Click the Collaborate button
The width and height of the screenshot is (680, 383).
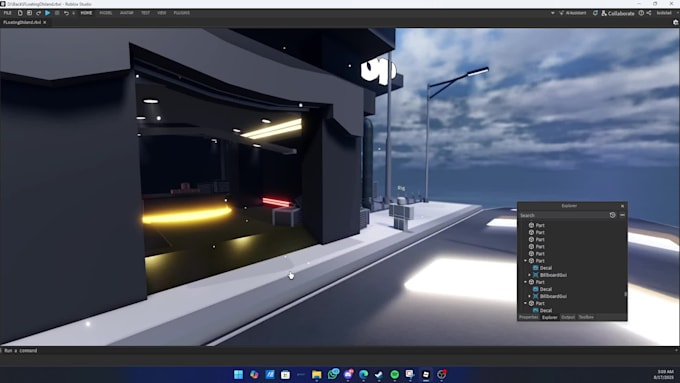tap(618, 13)
